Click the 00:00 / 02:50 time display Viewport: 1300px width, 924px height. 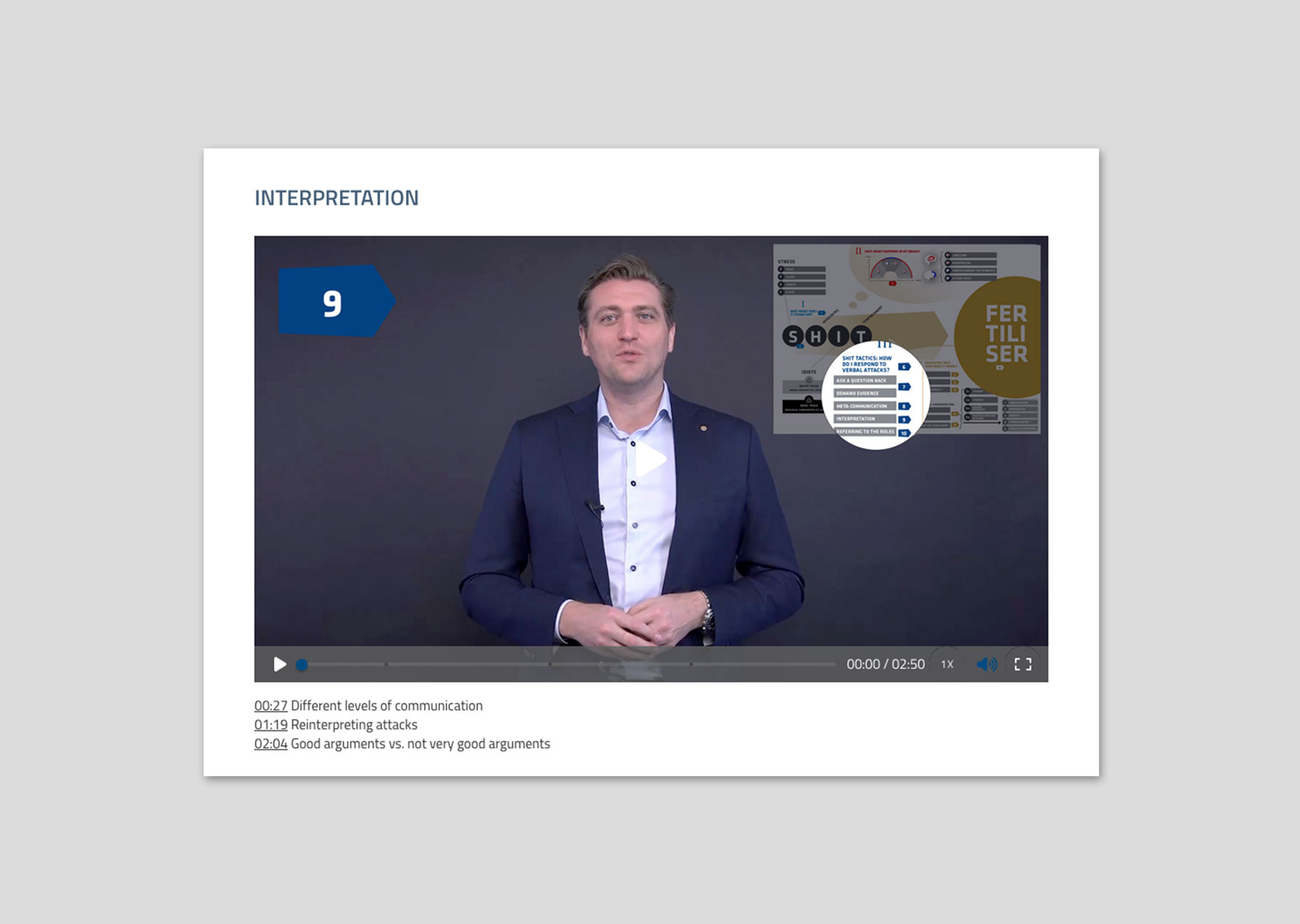(x=886, y=664)
